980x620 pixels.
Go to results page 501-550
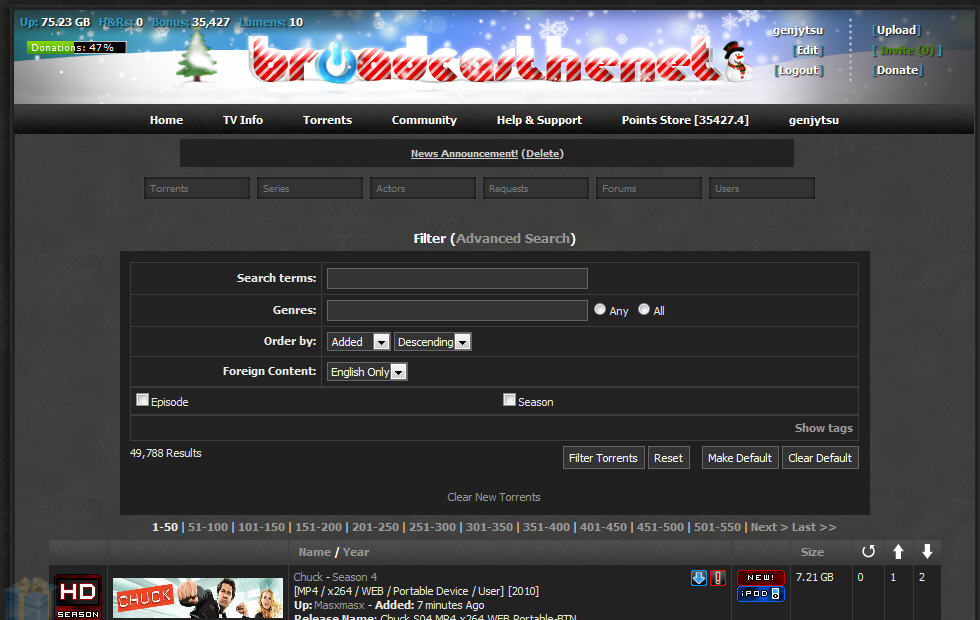(x=717, y=527)
